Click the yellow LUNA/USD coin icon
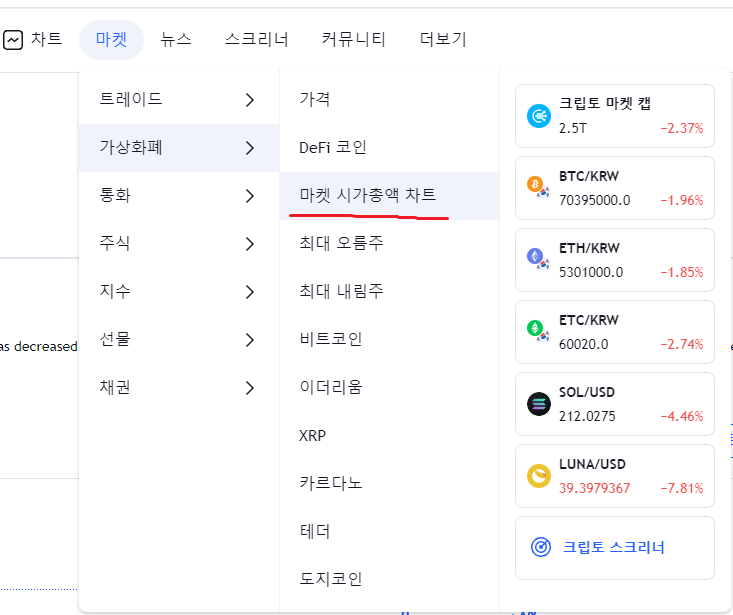 pos(539,476)
